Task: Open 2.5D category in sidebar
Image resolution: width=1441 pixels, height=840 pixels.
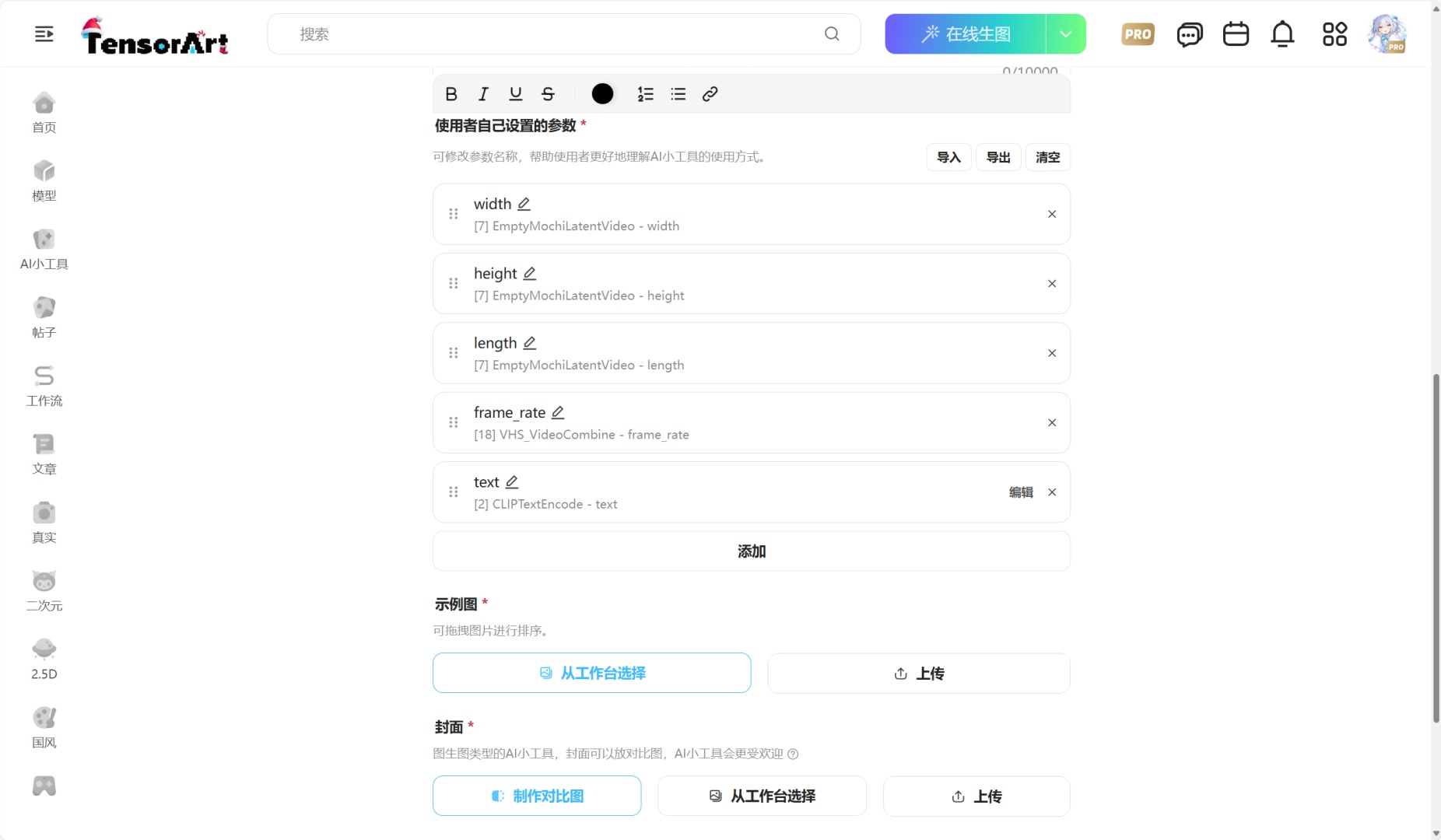Action: click(x=44, y=660)
